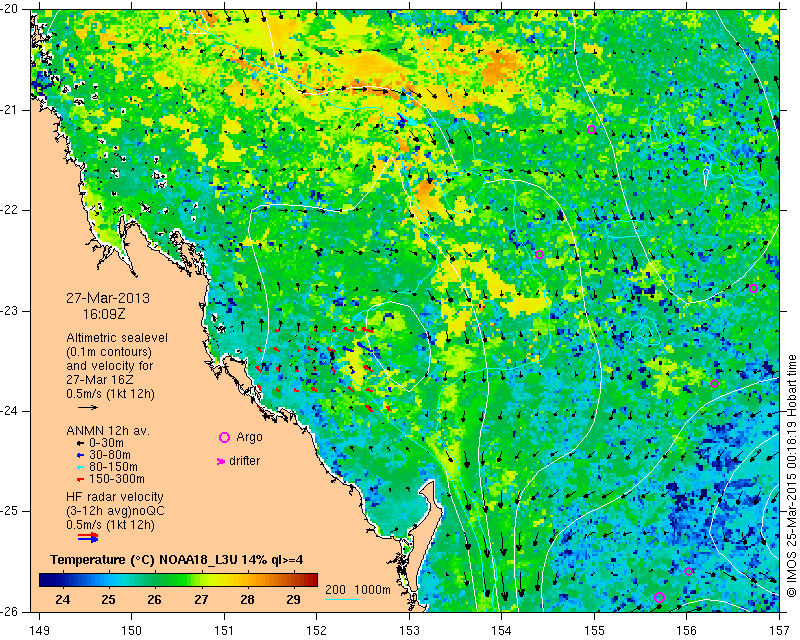Click the latitude axis label '-26'
The image size is (800, 640).
pyautogui.click(x=10, y=611)
